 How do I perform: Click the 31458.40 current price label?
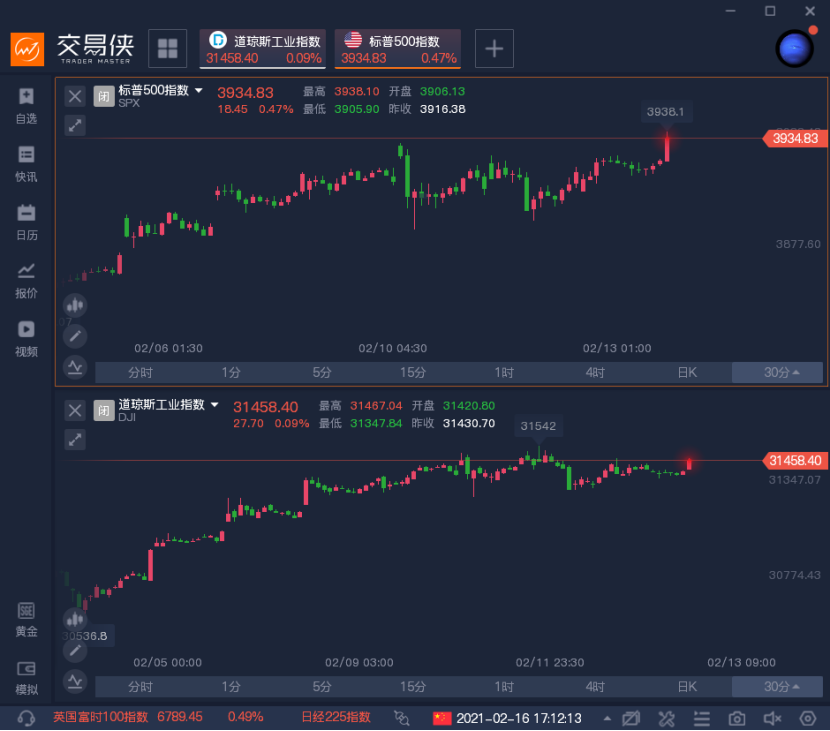pos(795,460)
